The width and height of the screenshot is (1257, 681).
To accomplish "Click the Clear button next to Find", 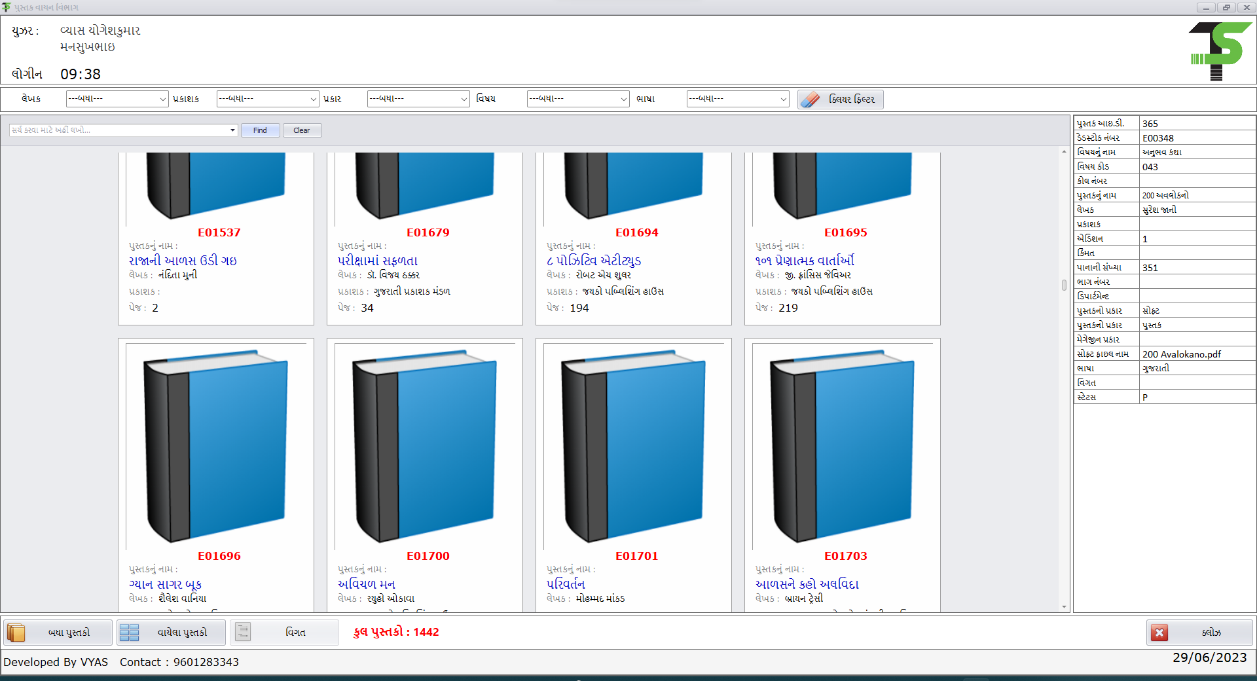I will (x=301, y=130).
